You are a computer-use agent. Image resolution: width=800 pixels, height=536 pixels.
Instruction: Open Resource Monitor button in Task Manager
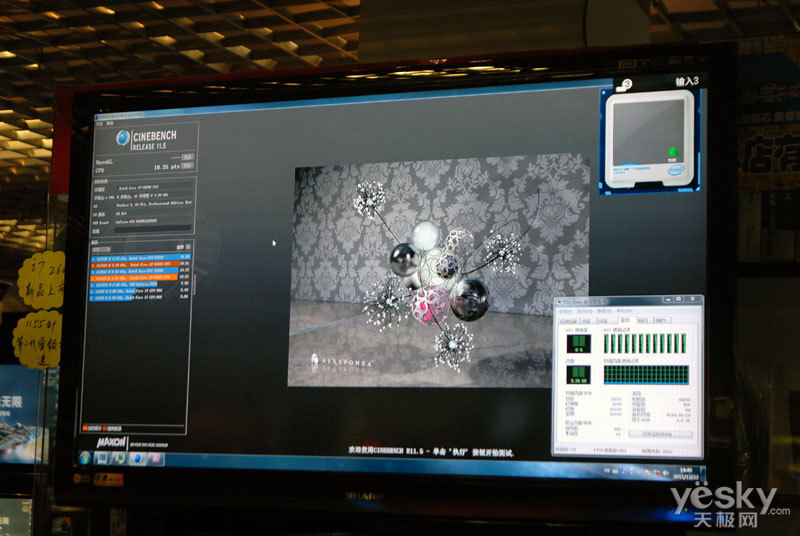coord(661,434)
